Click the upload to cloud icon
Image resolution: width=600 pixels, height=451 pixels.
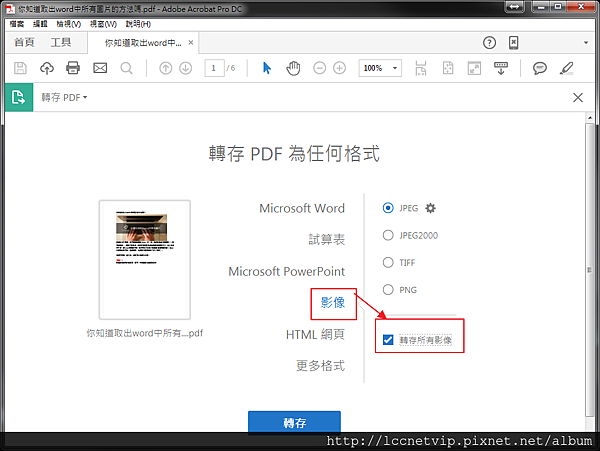point(47,68)
